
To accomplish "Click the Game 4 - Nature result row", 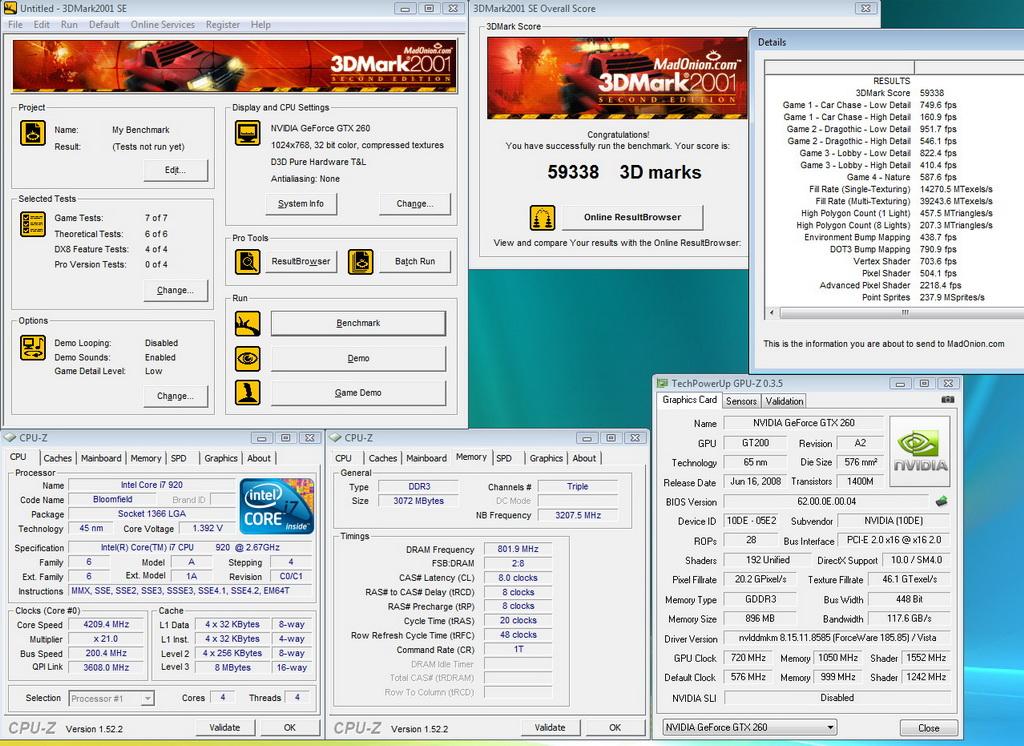I will (x=901, y=177).
